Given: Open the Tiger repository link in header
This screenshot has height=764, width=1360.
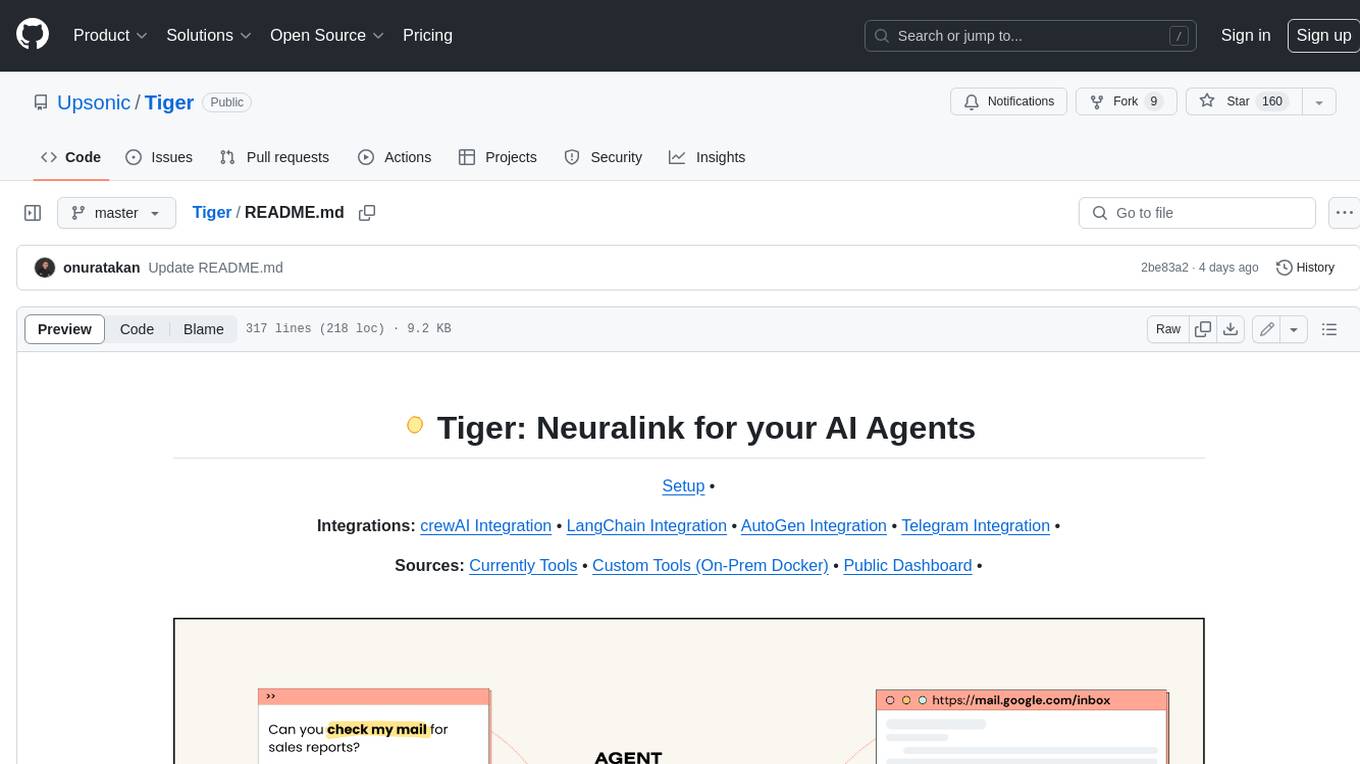Looking at the screenshot, I should tap(169, 102).
